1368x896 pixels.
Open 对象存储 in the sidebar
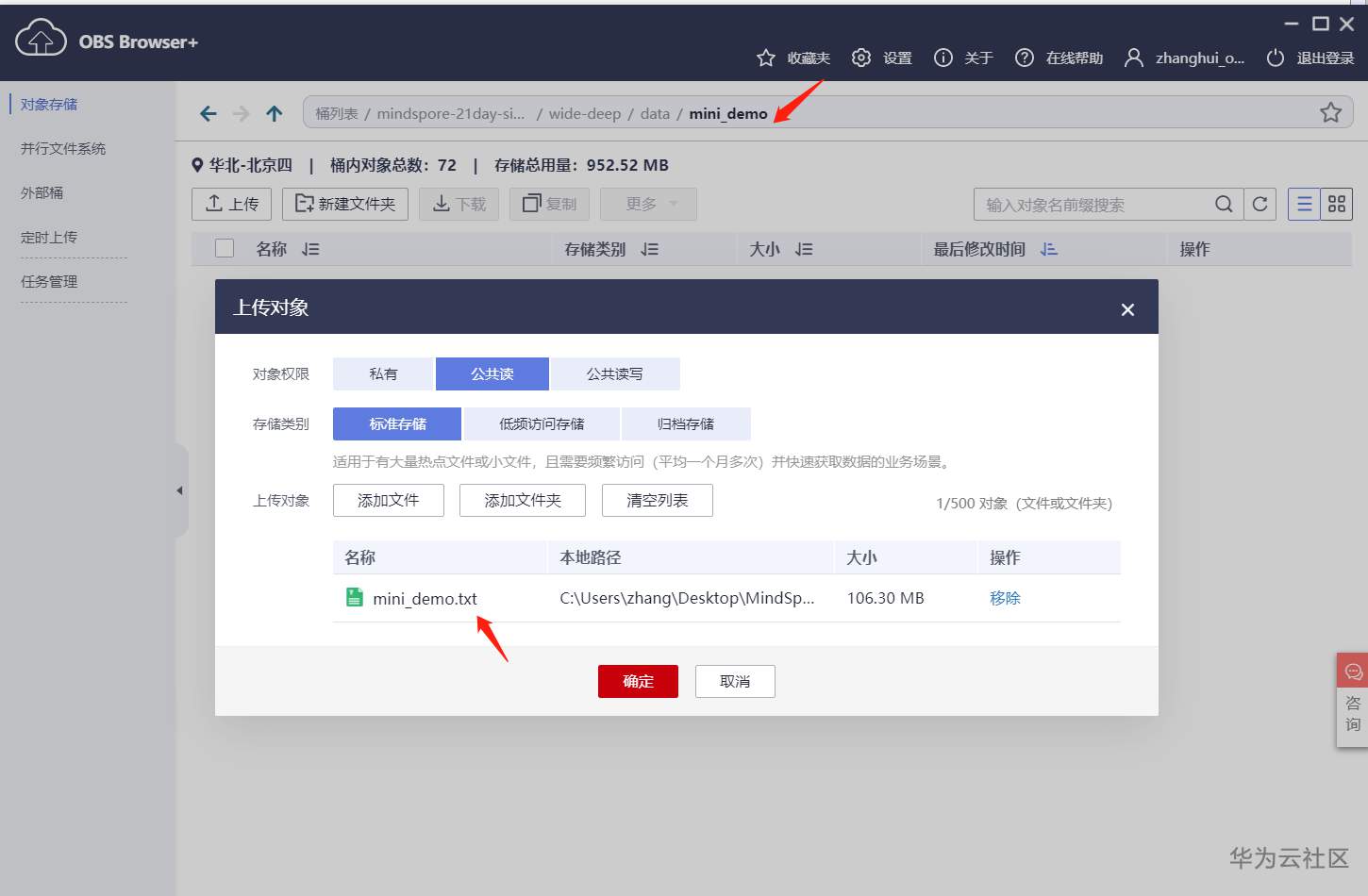49,104
